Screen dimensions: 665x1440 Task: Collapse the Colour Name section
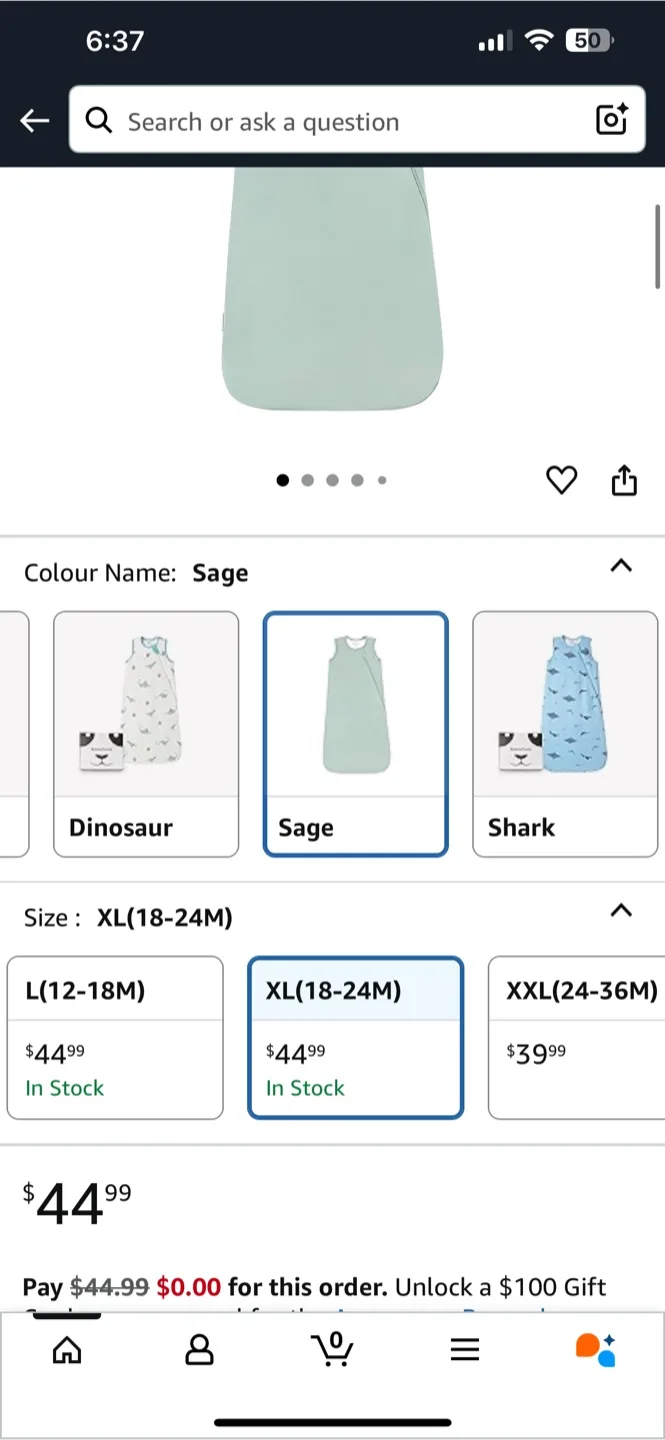(621, 566)
